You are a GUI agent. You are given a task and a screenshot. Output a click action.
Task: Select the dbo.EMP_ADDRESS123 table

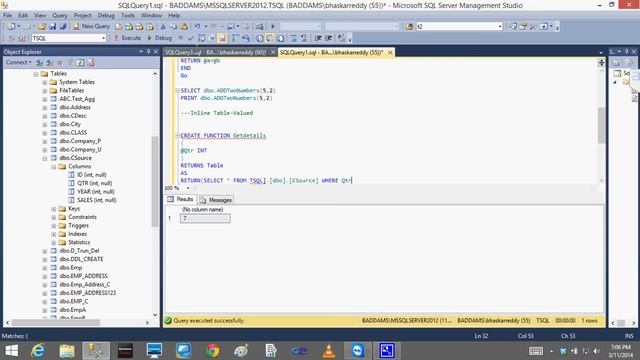click(x=87, y=293)
